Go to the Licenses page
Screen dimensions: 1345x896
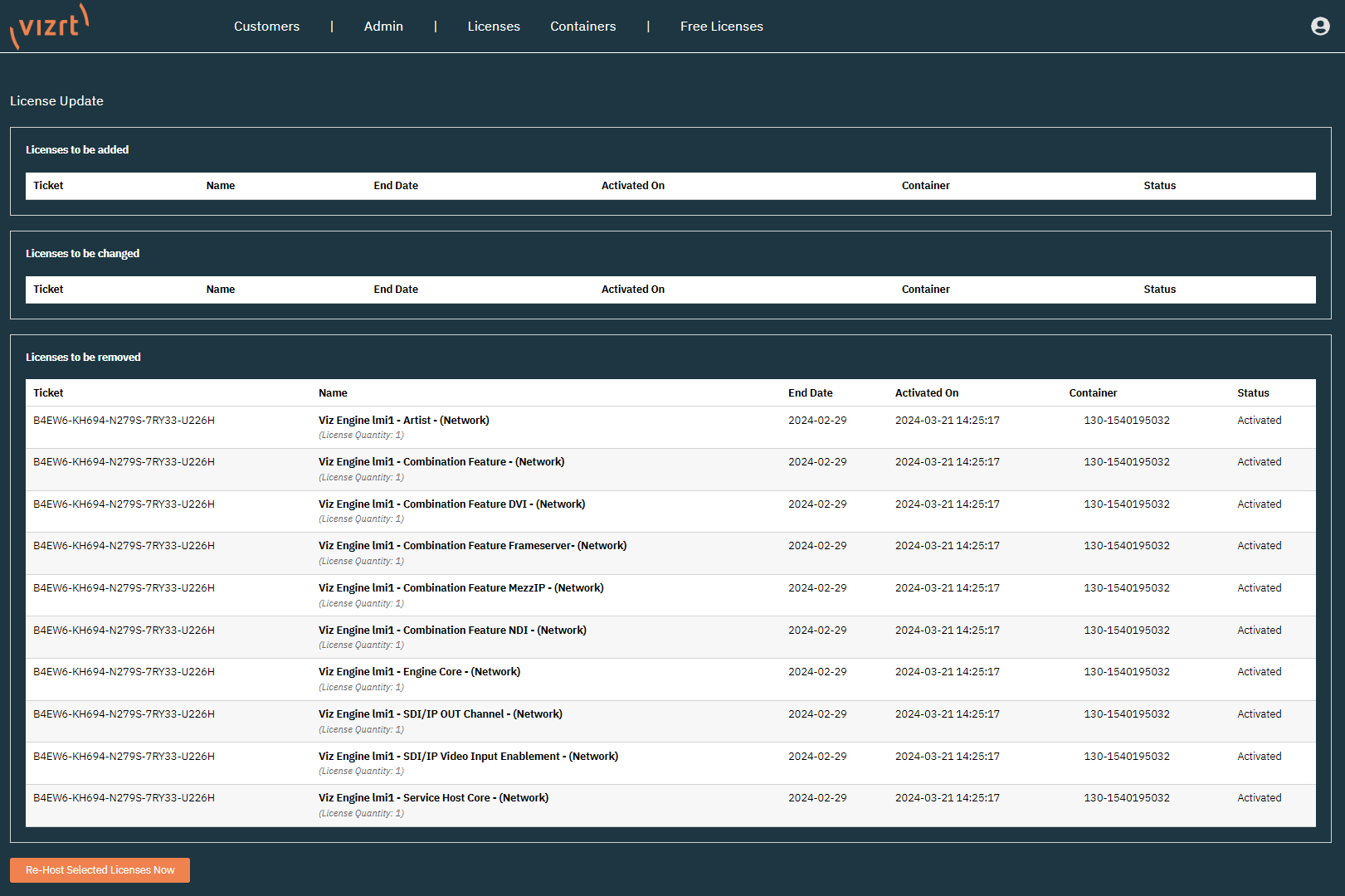click(x=494, y=27)
